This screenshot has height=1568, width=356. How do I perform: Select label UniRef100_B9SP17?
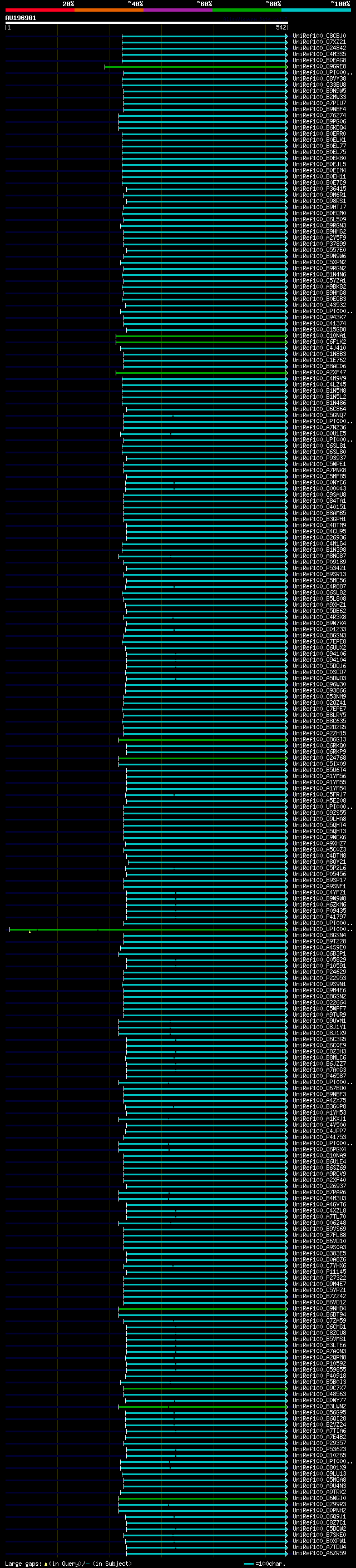click(x=319, y=880)
